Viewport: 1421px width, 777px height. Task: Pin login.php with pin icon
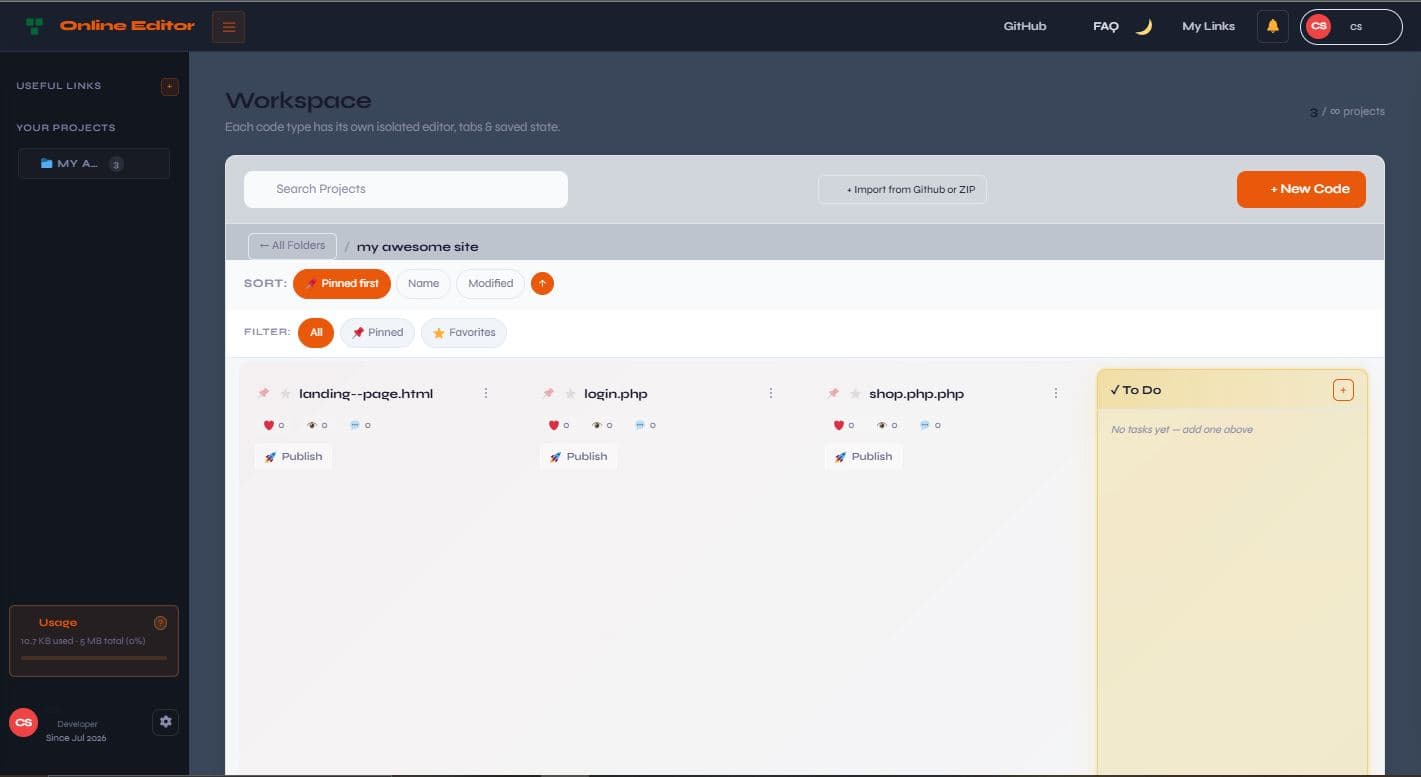[x=549, y=394]
